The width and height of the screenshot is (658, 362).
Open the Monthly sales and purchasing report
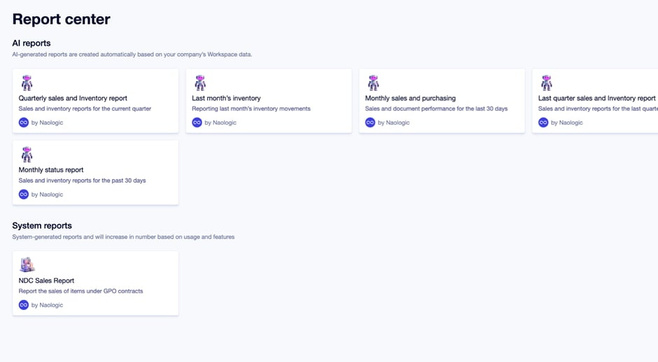[x=410, y=98]
